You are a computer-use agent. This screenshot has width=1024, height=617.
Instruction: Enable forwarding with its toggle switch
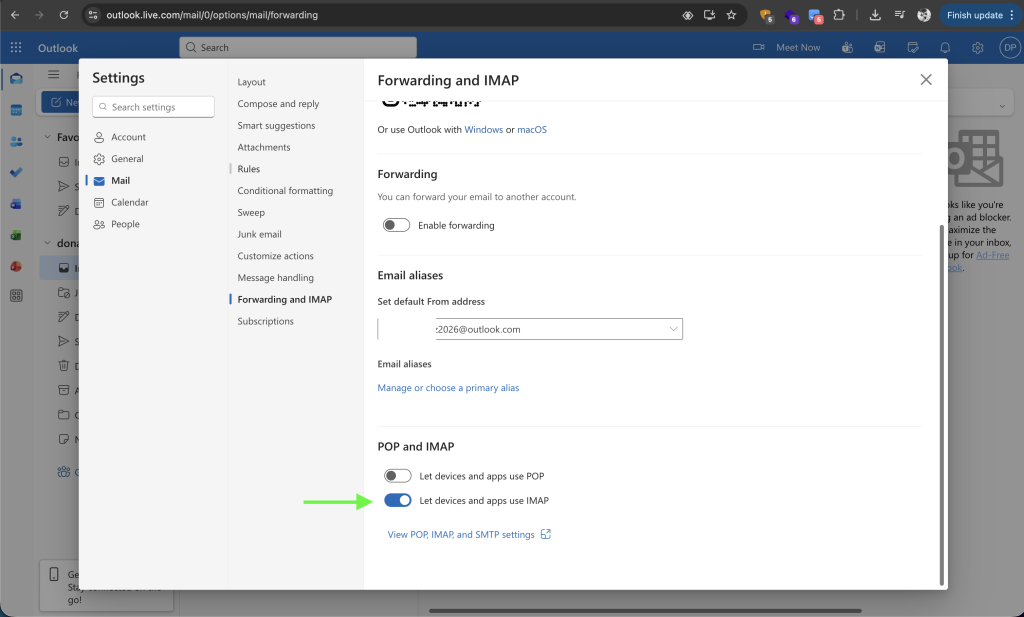(396, 225)
